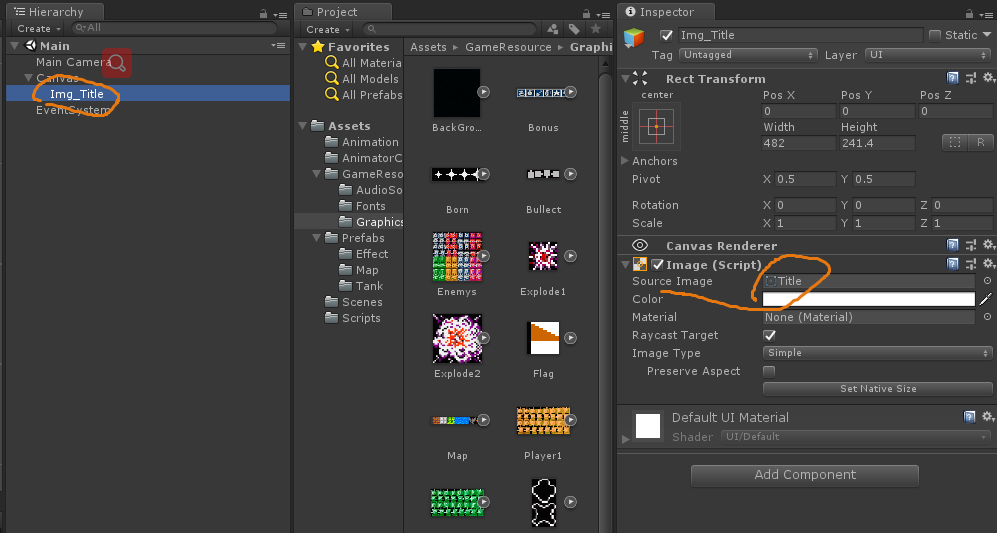Click the Width field showing 482
Viewport: 997px width, 533px height.
[799, 143]
